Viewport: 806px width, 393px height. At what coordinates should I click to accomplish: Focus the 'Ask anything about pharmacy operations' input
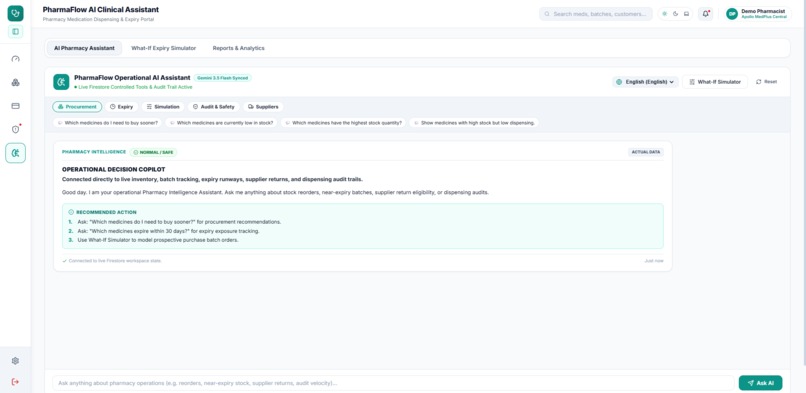tap(393, 383)
